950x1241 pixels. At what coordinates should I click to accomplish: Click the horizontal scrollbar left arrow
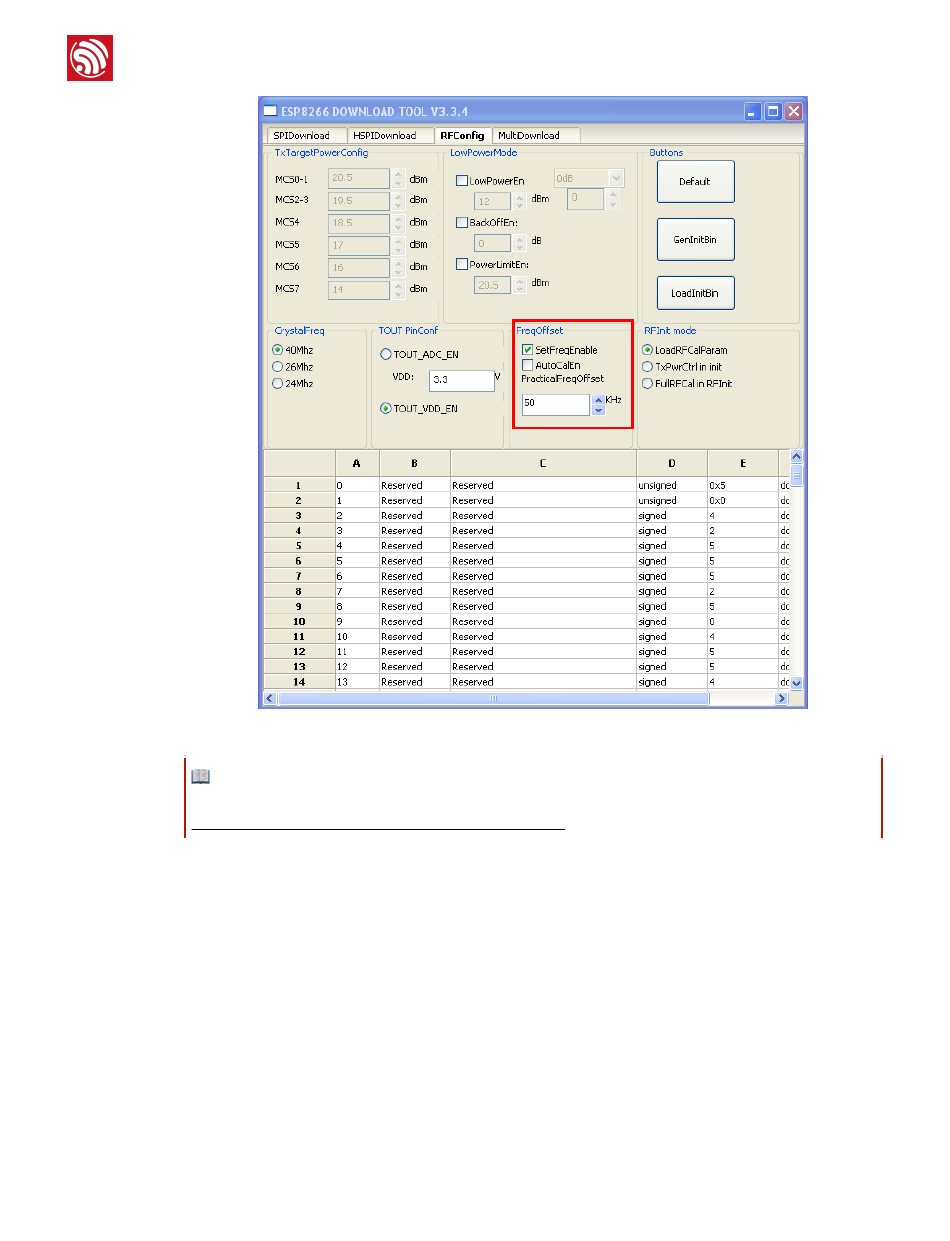pos(270,699)
